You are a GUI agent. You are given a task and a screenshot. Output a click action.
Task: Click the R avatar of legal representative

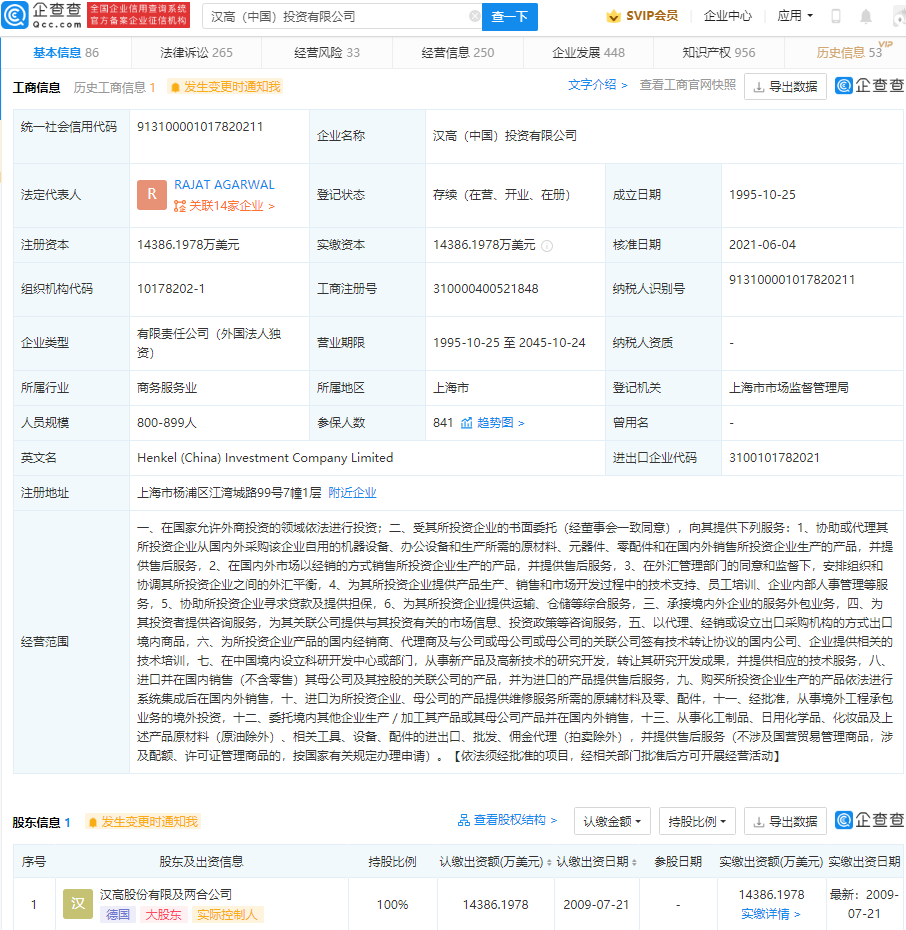[152, 195]
